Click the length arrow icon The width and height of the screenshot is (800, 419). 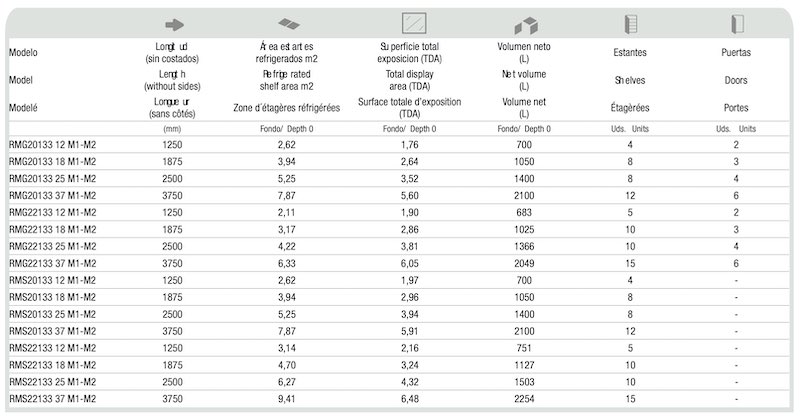[x=174, y=24]
